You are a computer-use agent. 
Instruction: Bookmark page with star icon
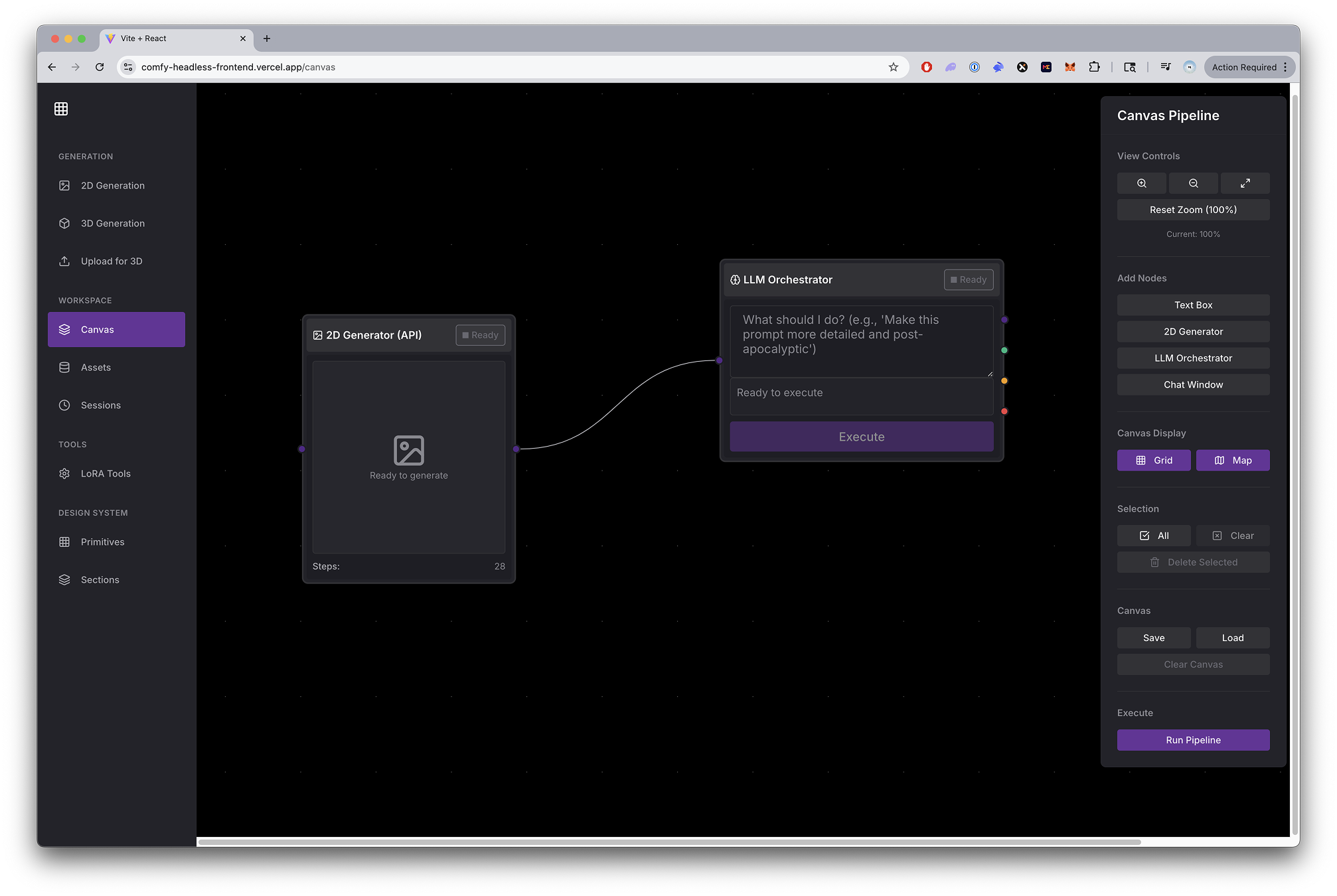pos(893,67)
